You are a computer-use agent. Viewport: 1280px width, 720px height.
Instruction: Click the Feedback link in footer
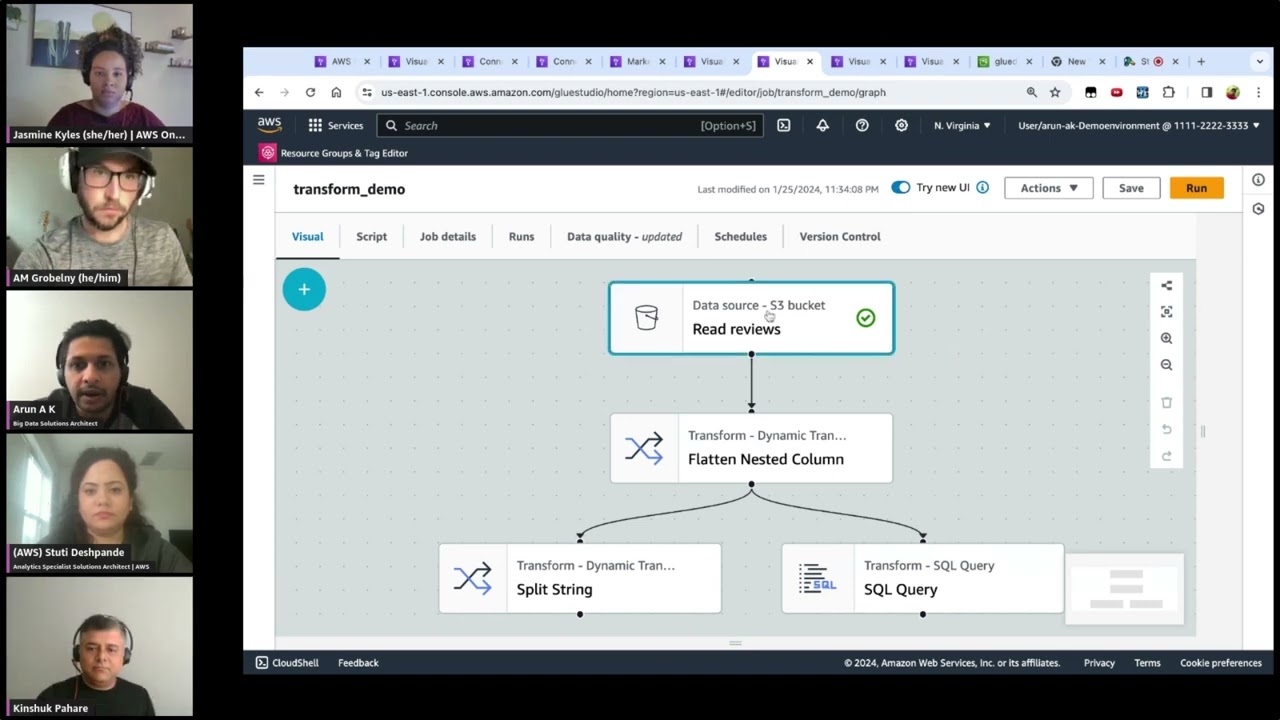[x=358, y=663]
